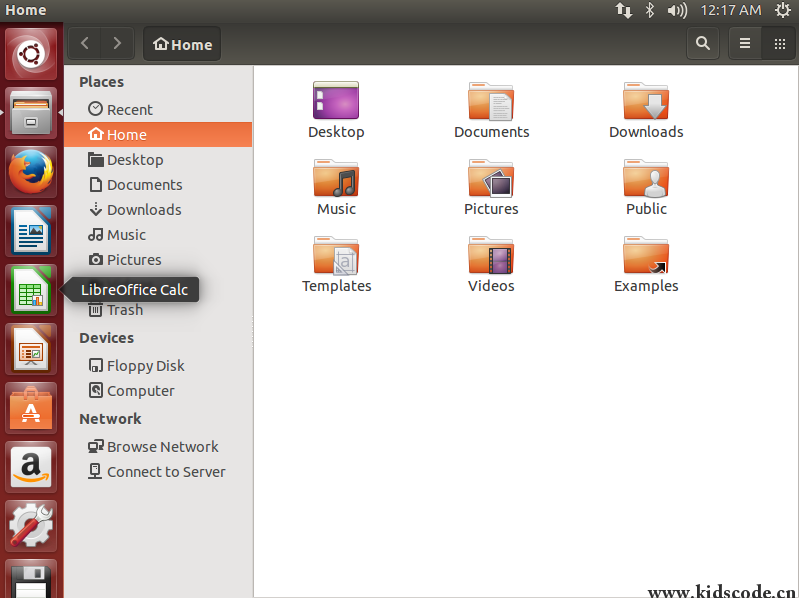The height and width of the screenshot is (598, 799).
Task: Select Downloads in the sidebar
Action: coord(158,209)
